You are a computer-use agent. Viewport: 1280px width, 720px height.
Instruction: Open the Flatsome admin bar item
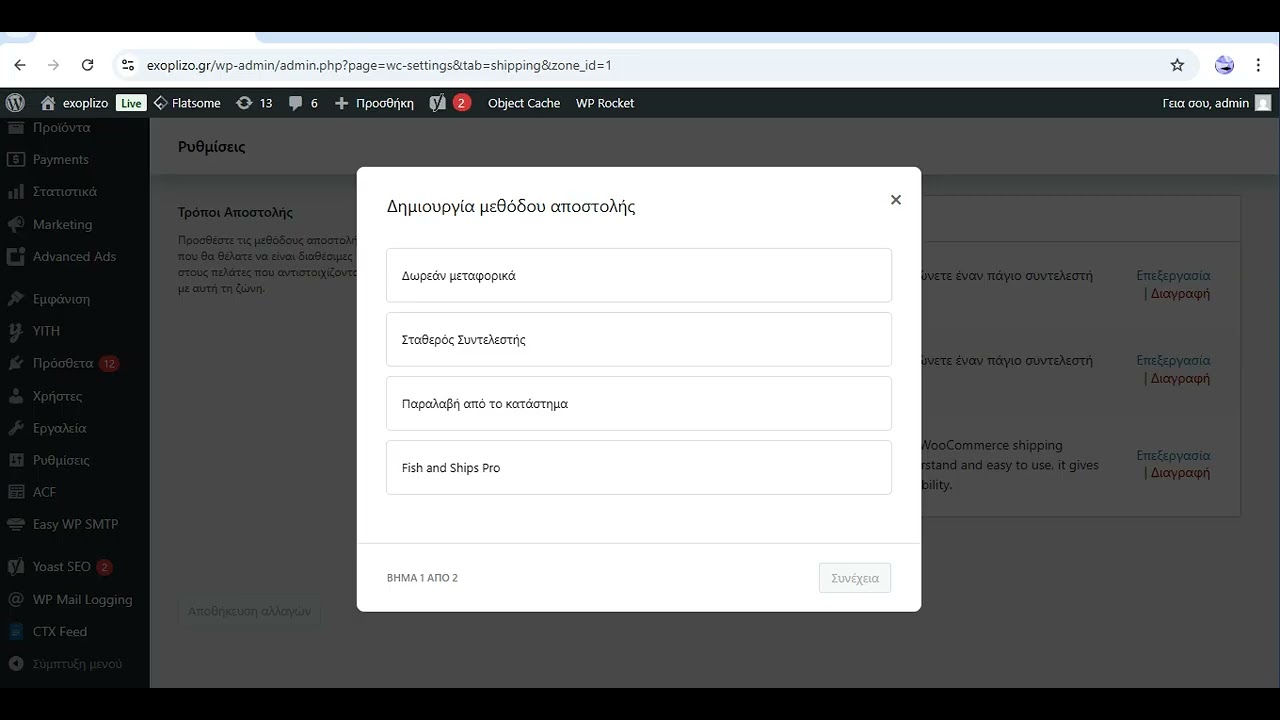point(186,103)
